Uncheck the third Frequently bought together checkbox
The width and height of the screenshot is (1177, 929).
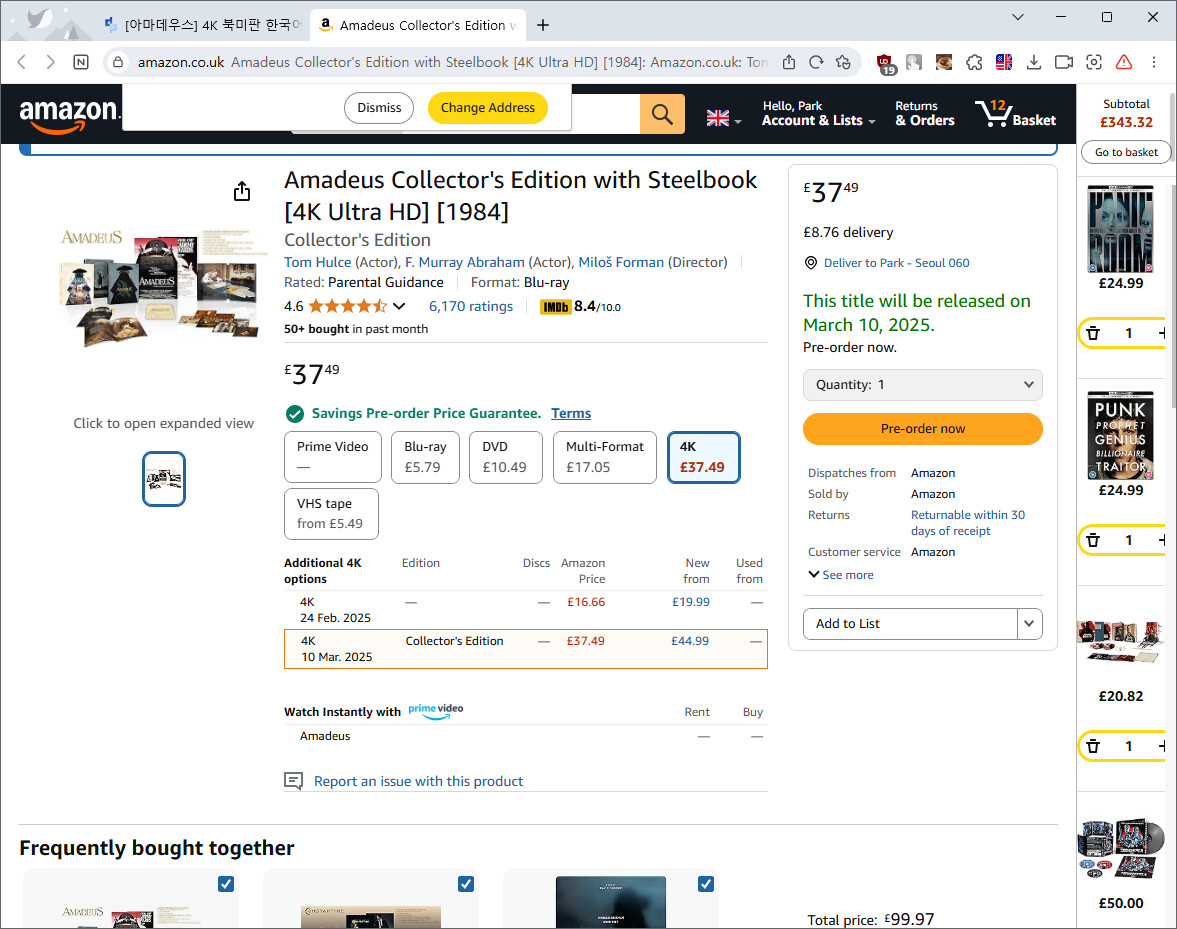pyautogui.click(x=706, y=884)
